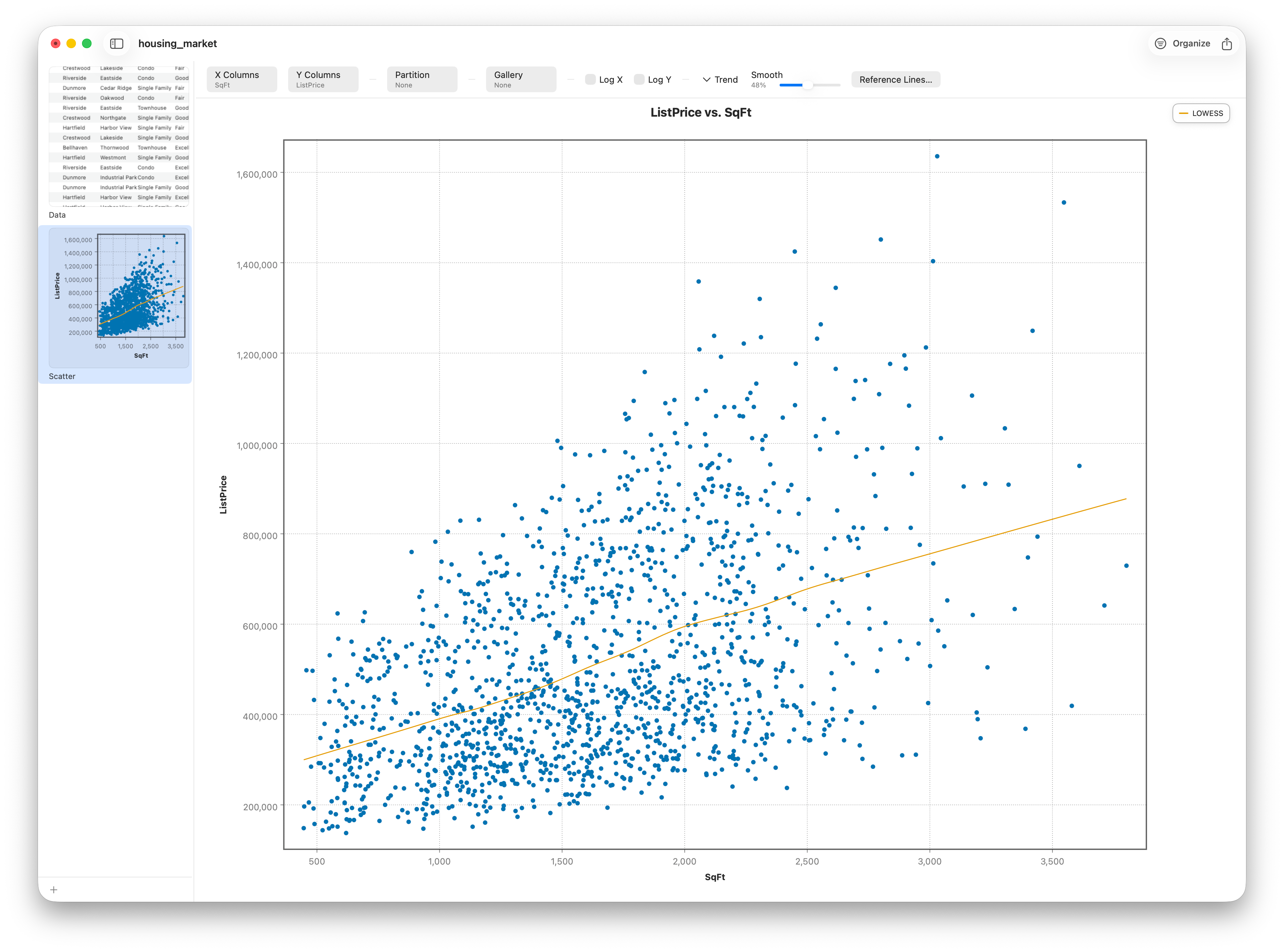Click the 1,200,000 y-axis tick label
1284x952 pixels.
(257, 355)
